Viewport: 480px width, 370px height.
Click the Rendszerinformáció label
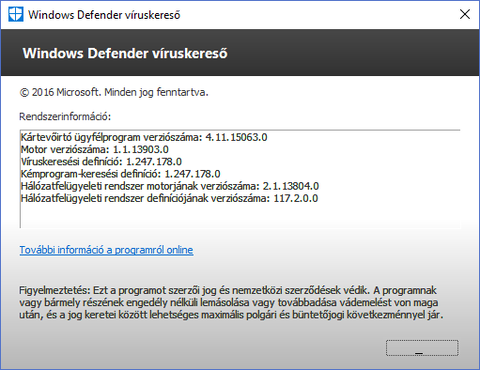65,117
